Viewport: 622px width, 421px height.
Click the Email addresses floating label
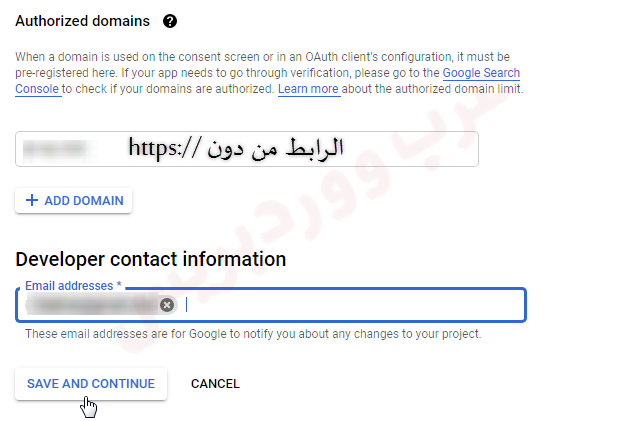[68, 286]
